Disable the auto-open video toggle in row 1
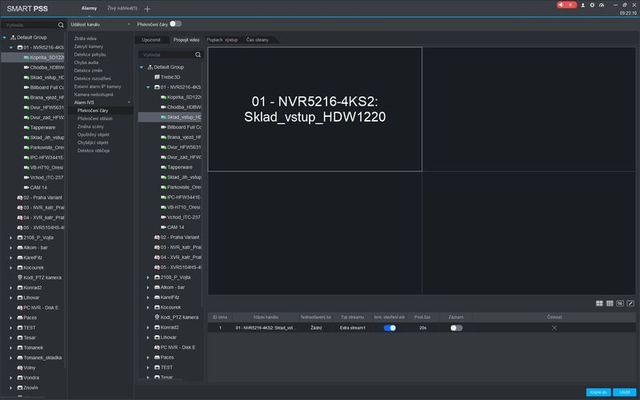This screenshot has width=640, height=400. tap(389, 327)
